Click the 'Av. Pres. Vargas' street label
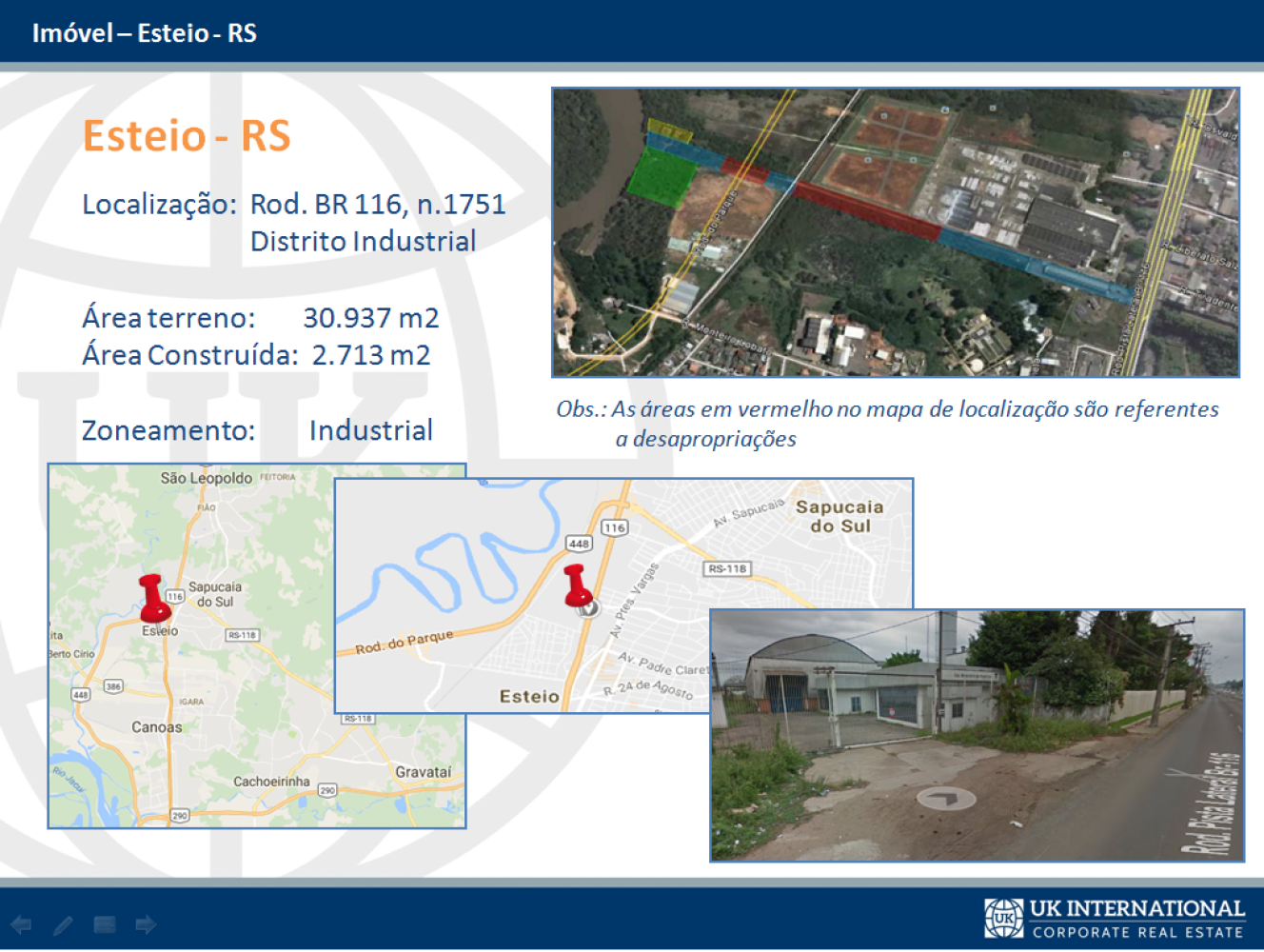1264x952 pixels. (x=634, y=601)
